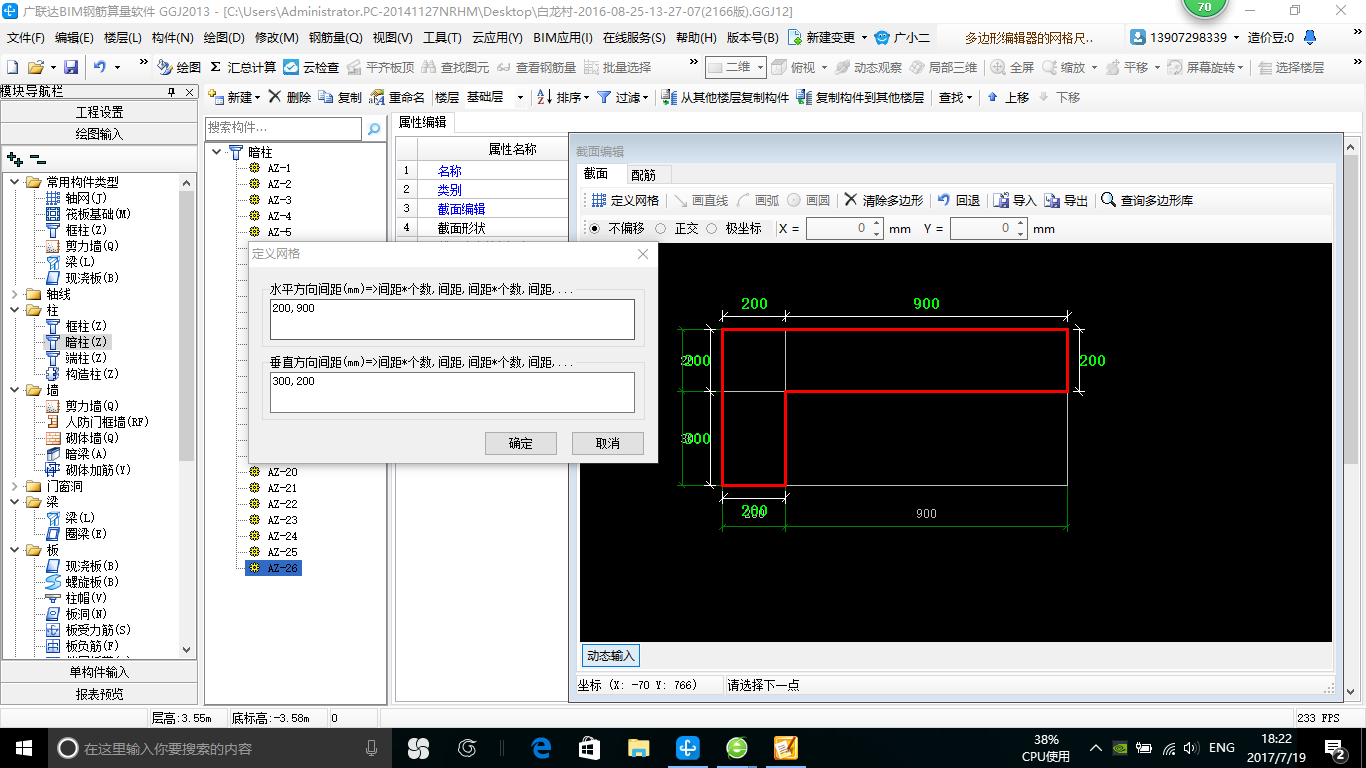Click Windows Start button
The image size is (1366, 768).
(23, 748)
